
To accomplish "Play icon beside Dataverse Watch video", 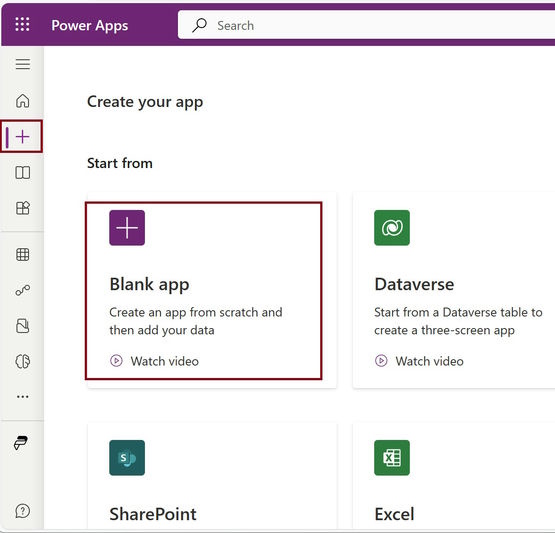I will (x=381, y=361).
